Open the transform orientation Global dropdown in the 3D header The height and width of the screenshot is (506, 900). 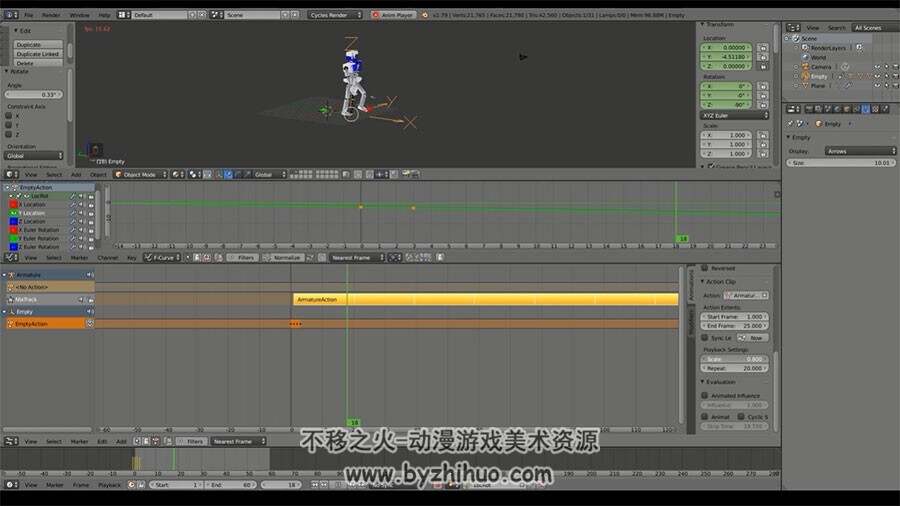[x=269, y=174]
